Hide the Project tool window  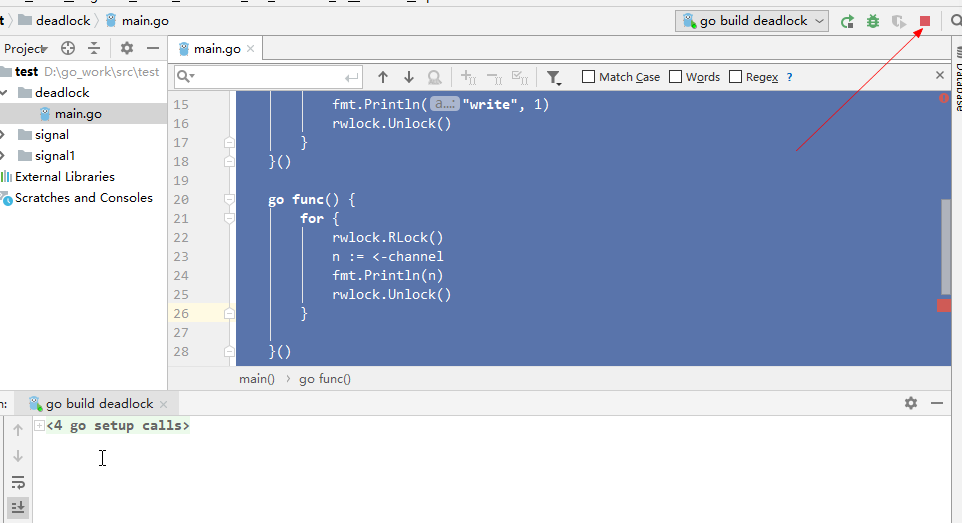[153, 48]
